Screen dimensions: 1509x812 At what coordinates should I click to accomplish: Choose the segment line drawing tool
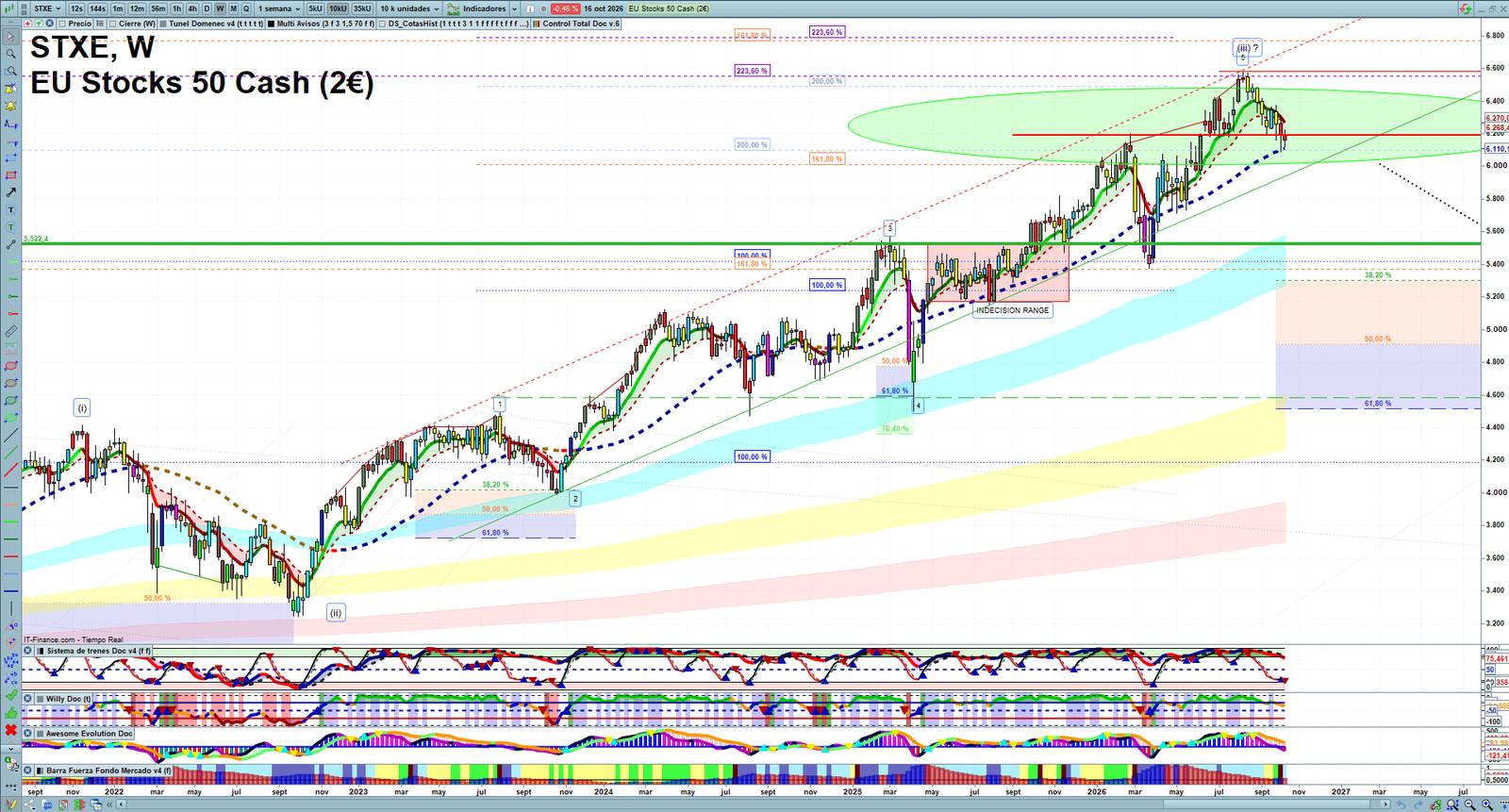tap(10, 244)
